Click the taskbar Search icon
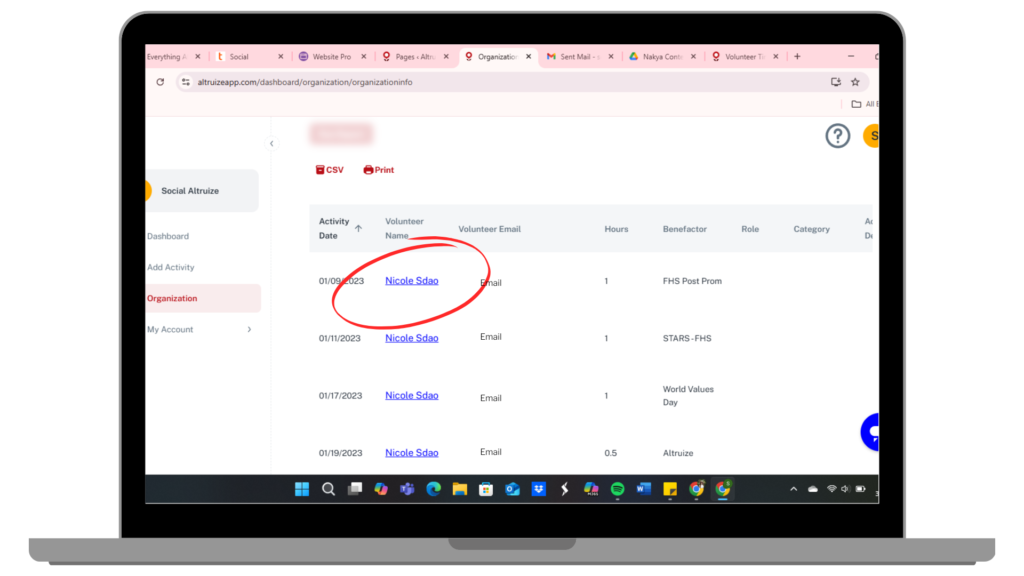The image size is (1024, 576). click(328, 489)
